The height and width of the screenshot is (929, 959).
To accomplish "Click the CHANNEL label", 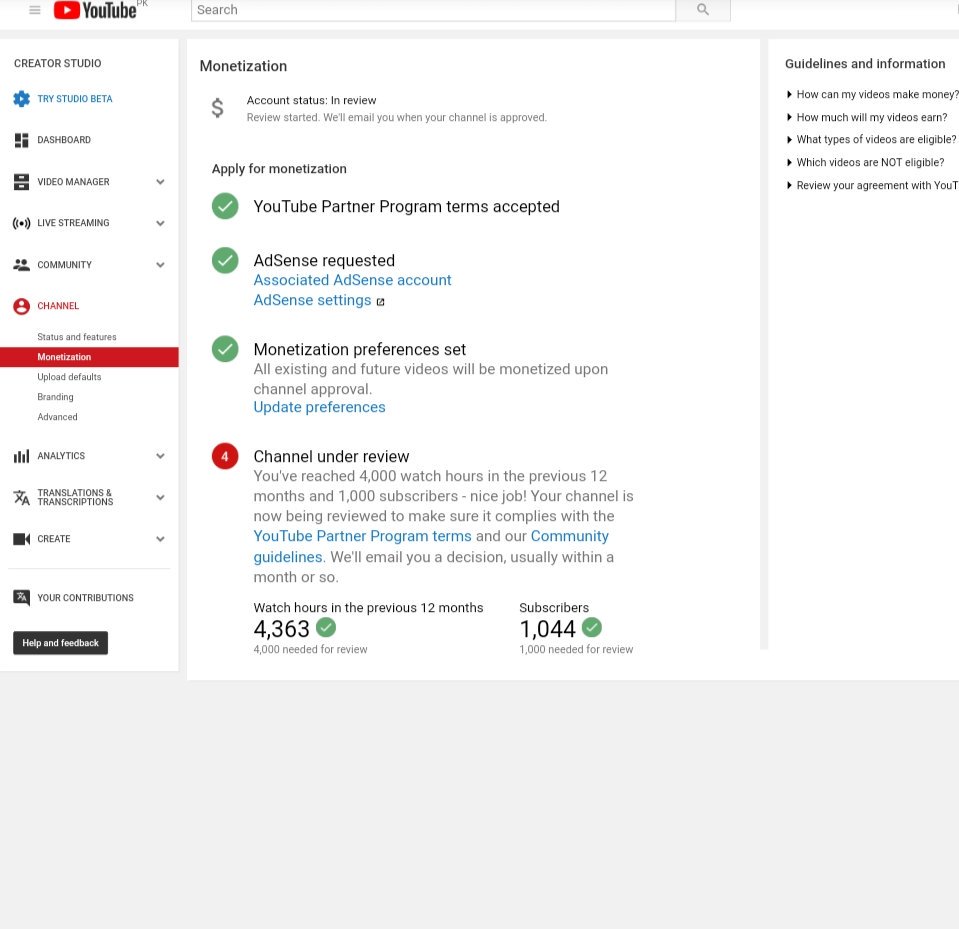I will (58, 306).
